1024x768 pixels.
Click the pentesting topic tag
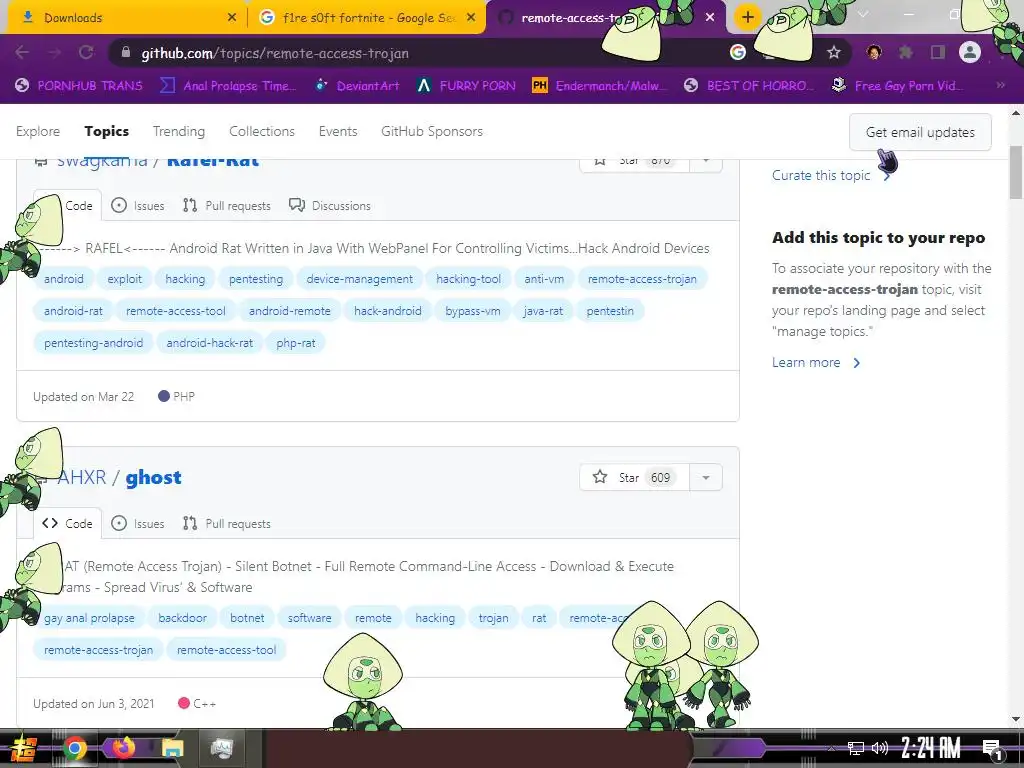[x=256, y=279]
